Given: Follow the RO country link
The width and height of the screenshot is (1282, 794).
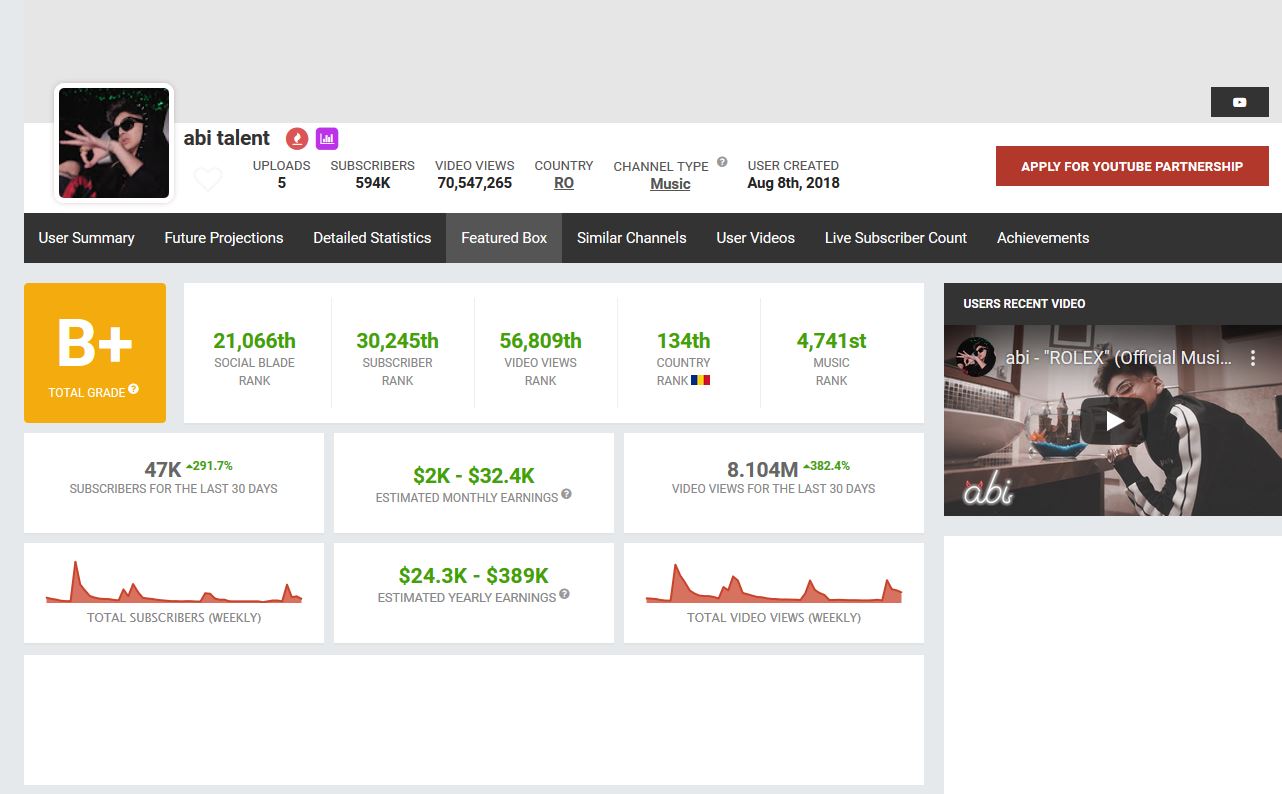Looking at the screenshot, I should pyautogui.click(x=564, y=184).
